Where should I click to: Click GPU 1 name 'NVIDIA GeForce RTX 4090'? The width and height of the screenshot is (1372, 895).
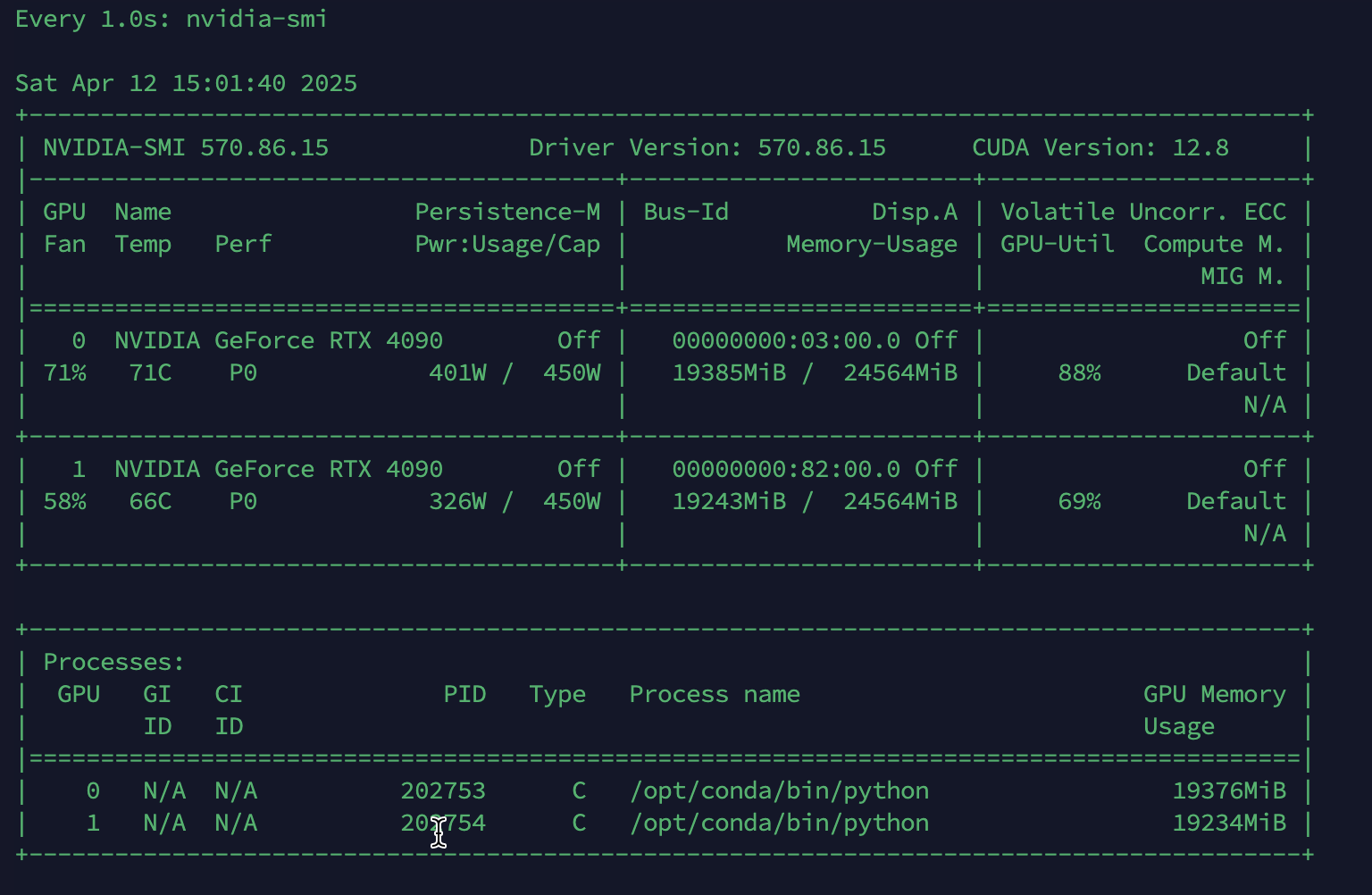coord(279,469)
